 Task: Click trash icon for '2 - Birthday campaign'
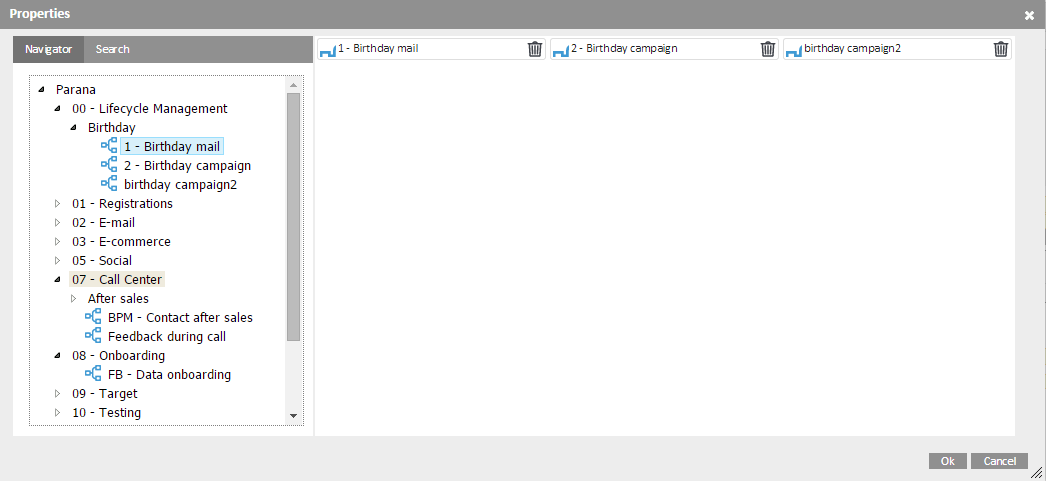(768, 49)
